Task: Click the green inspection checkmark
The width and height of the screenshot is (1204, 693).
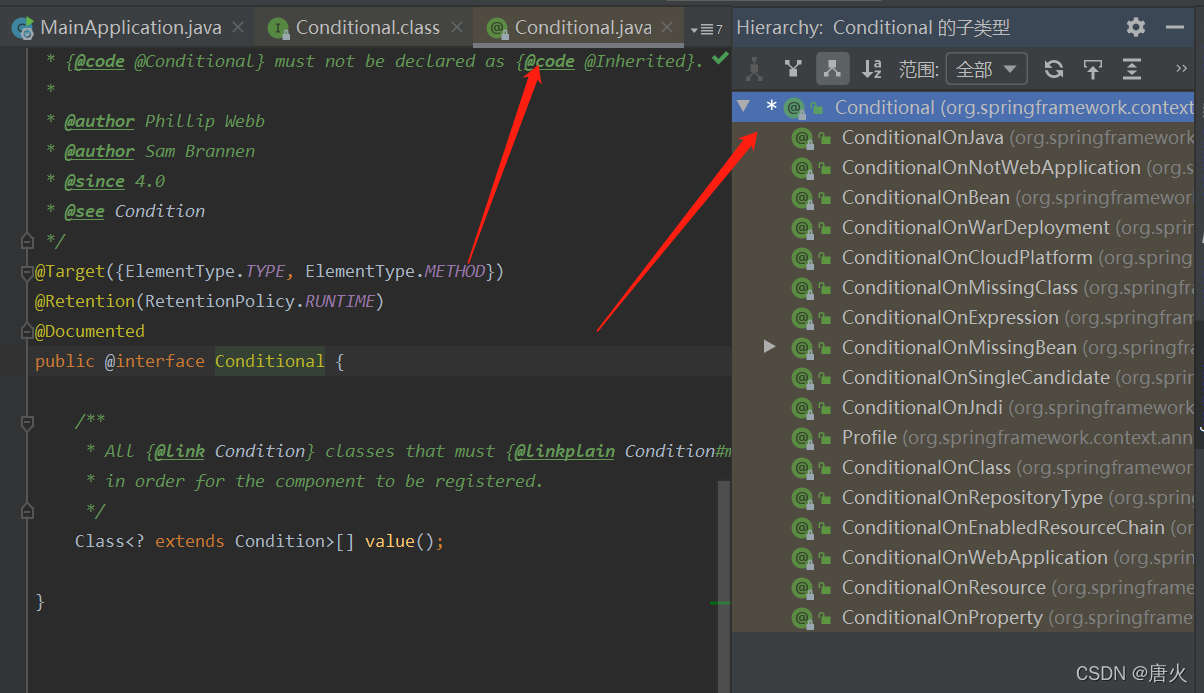Action: pos(719,60)
